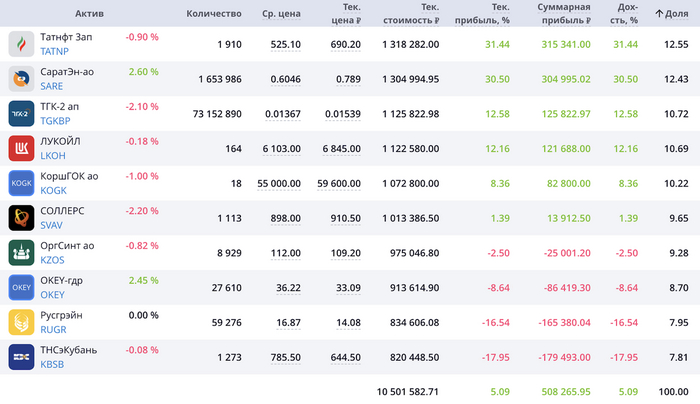This screenshot has width=700, height=404.
Task: Click the СОЛЛЕРС black logo icon
Action: coord(22,218)
